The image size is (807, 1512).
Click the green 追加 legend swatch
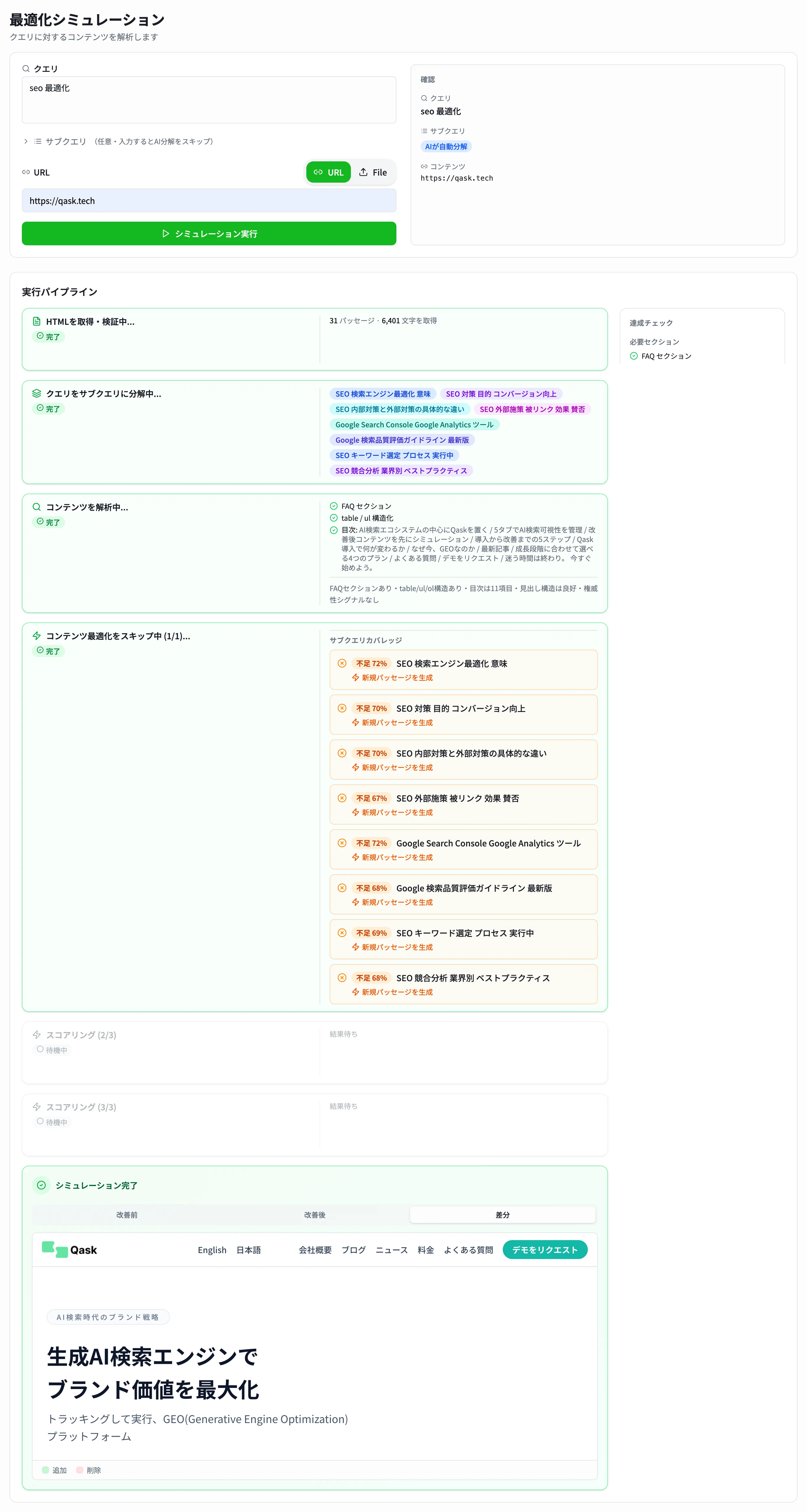click(x=45, y=1470)
